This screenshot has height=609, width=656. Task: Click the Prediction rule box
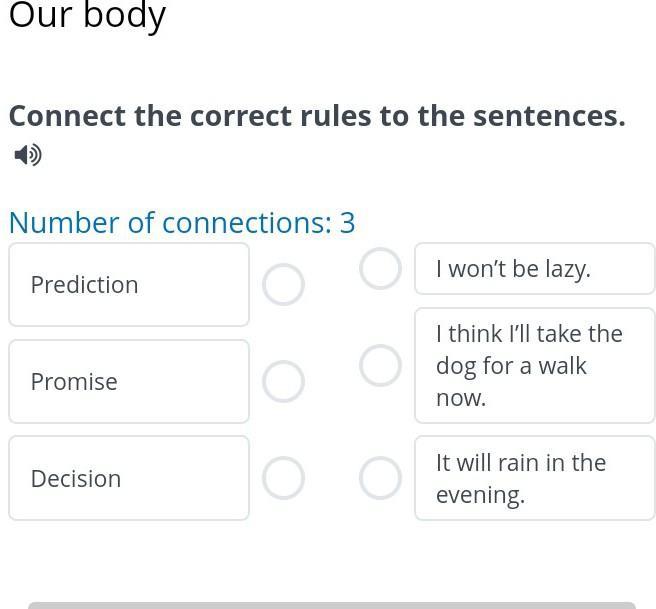129,284
